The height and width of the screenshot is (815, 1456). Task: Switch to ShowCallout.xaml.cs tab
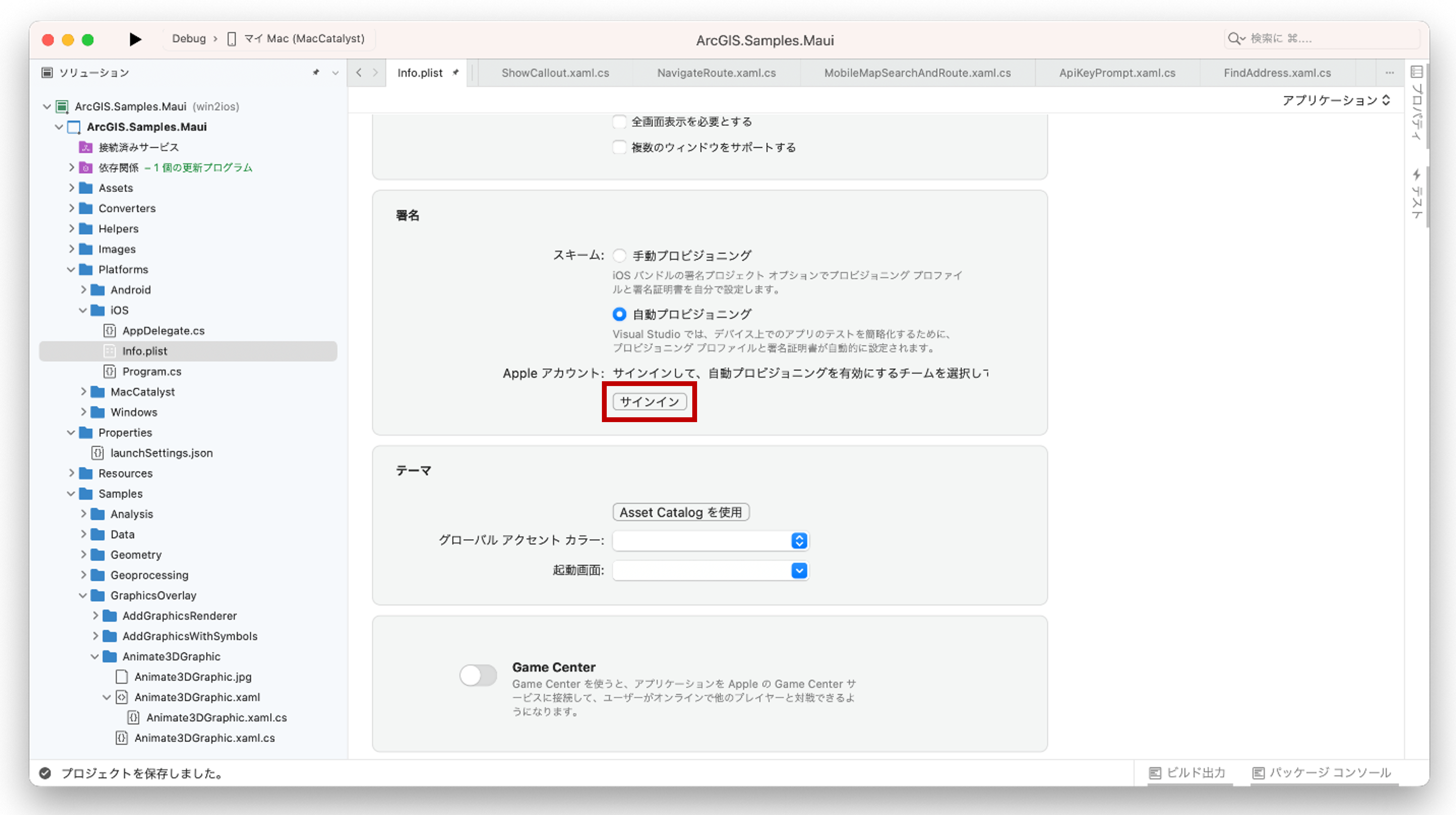click(x=555, y=73)
